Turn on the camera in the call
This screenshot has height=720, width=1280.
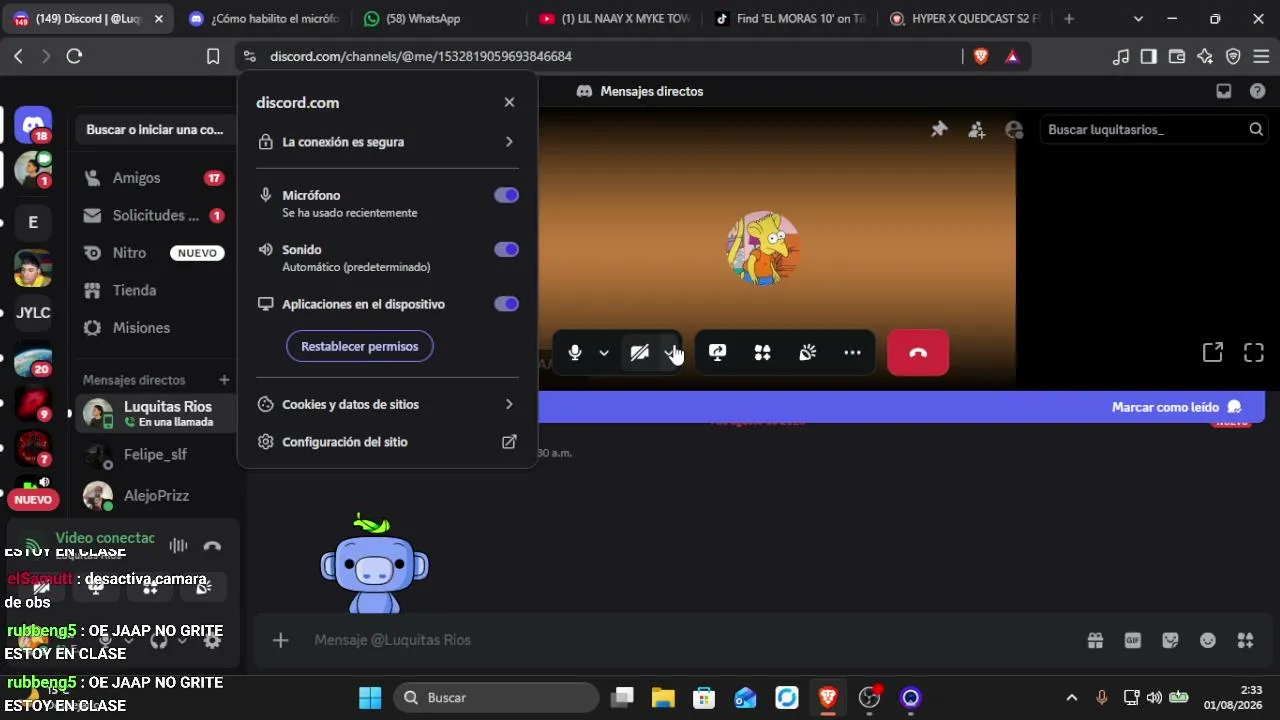pos(640,353)
